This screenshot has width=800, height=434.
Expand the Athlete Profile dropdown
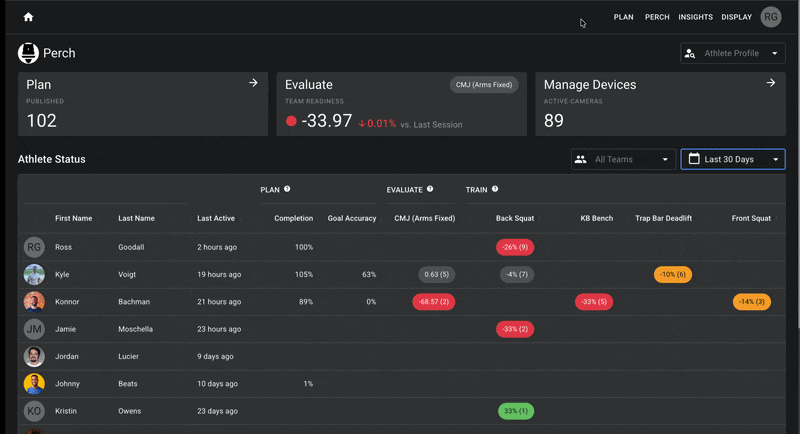click(x=733, y=54)
